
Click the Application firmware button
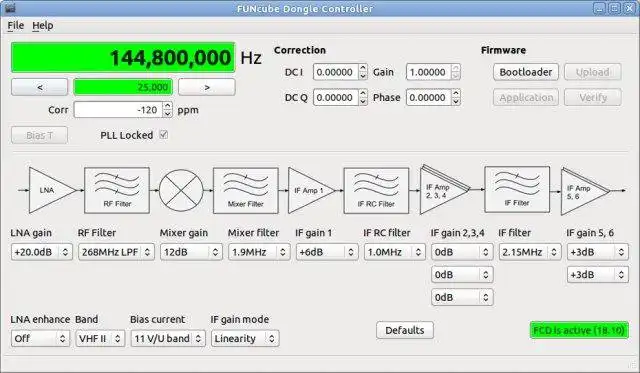coord(526,98)
